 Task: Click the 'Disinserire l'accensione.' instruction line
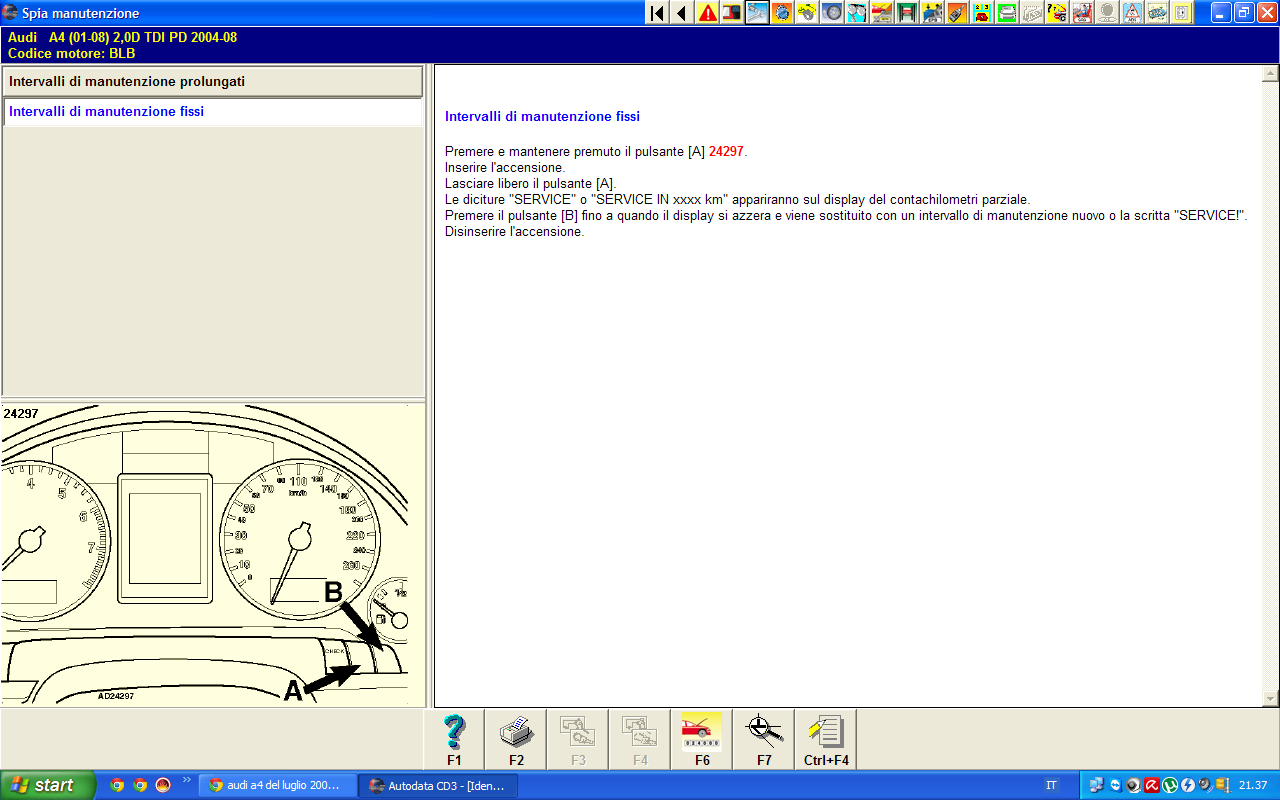[514, 231]
